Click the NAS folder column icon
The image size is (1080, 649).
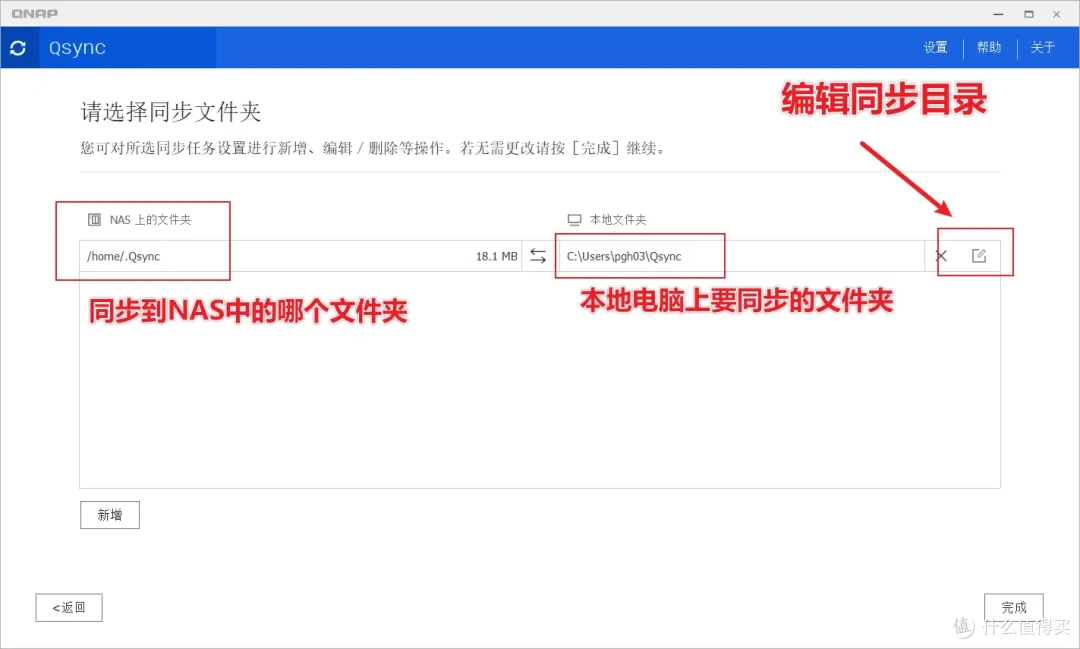94,220
